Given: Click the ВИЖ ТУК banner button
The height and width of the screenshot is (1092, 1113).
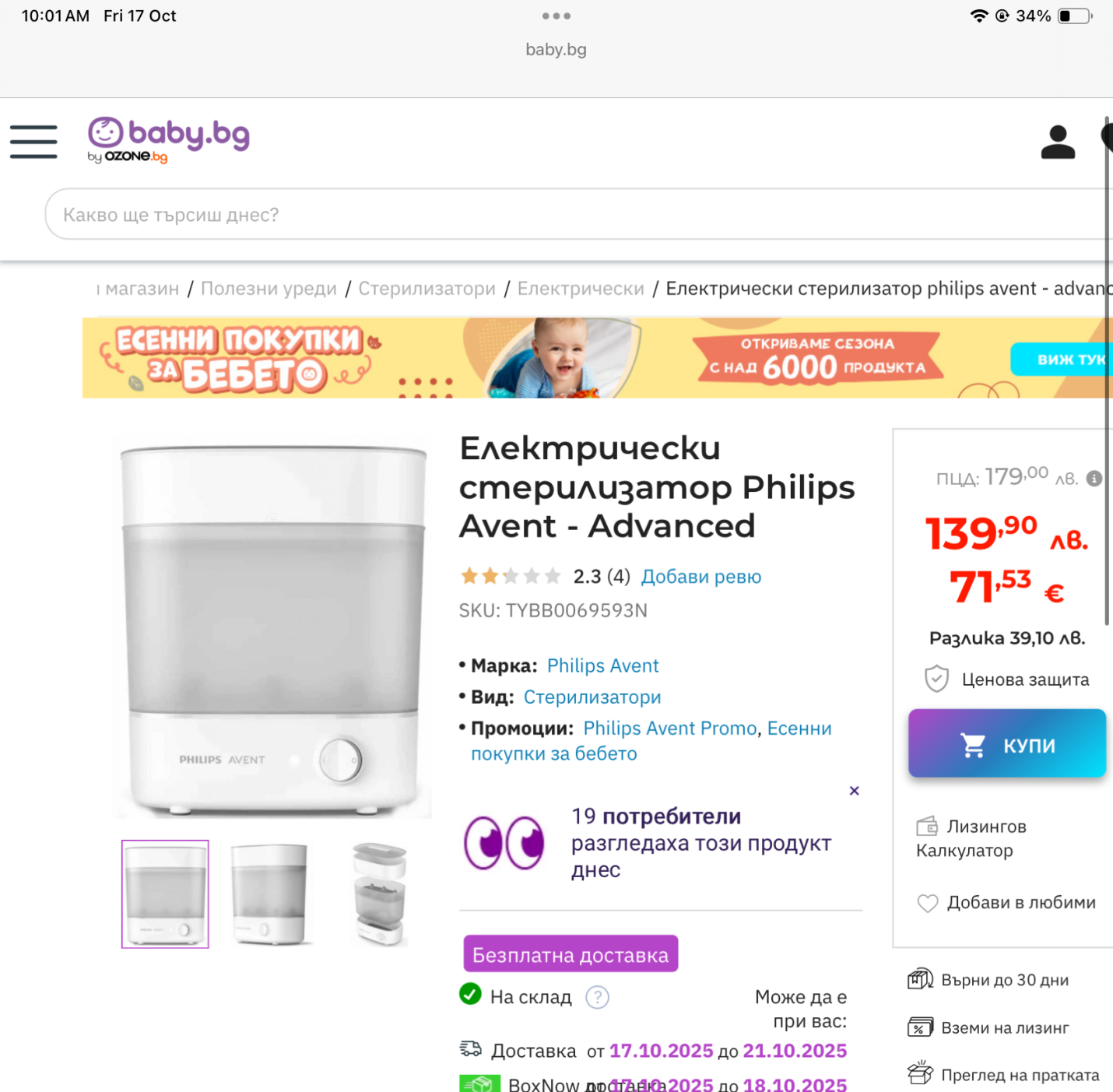Looking at the screenshot, I should coord(1065,360).
